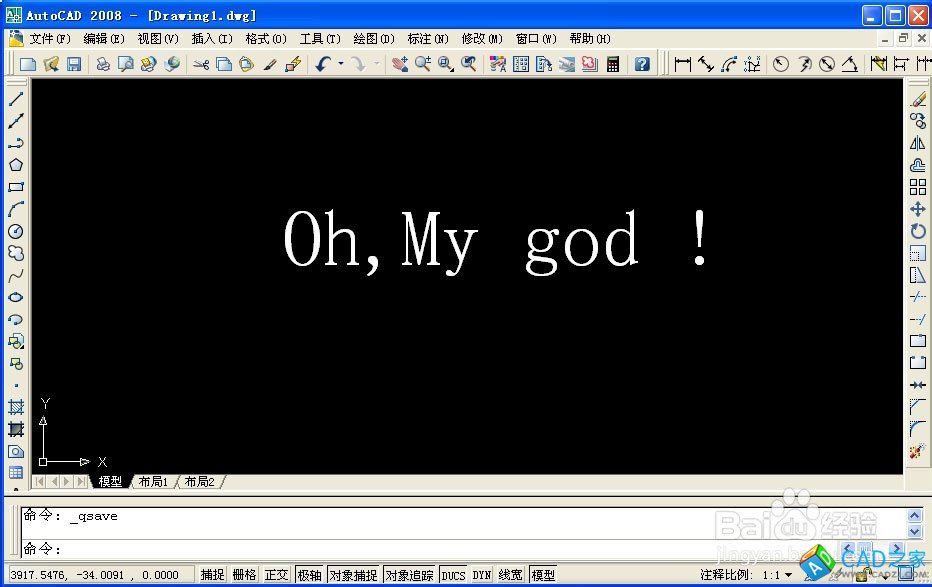Click the Undo arrow icon

322,64
